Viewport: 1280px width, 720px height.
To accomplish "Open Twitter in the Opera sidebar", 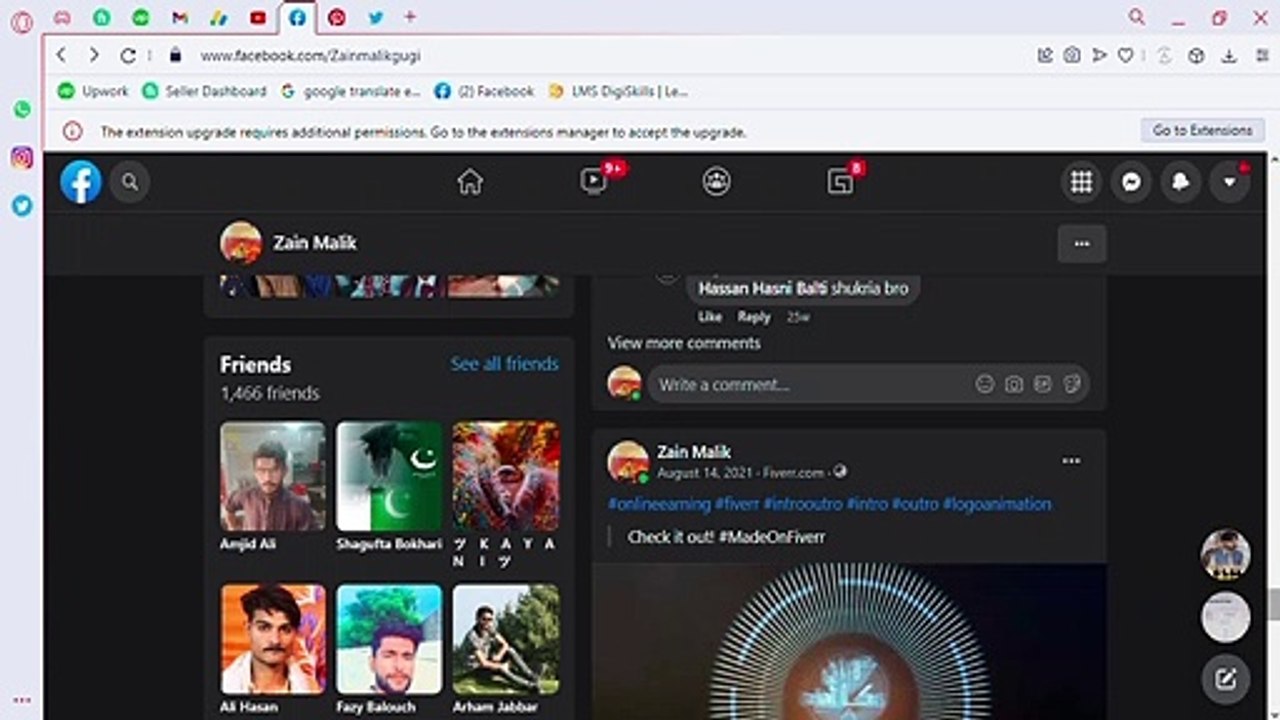I will (x=22, y=206).
